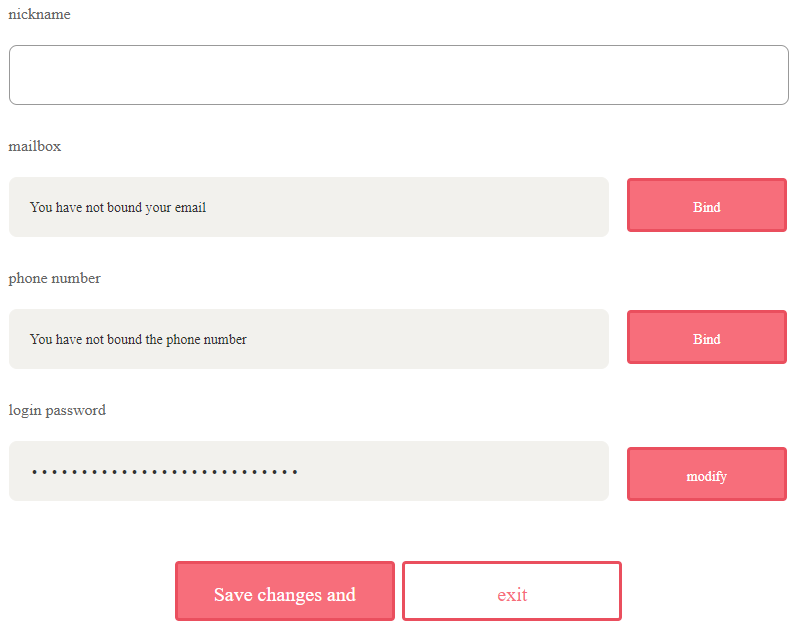This screenshot has width=803, height=637.
Task: Click the nickname text input box
Action: pos(398,75)
